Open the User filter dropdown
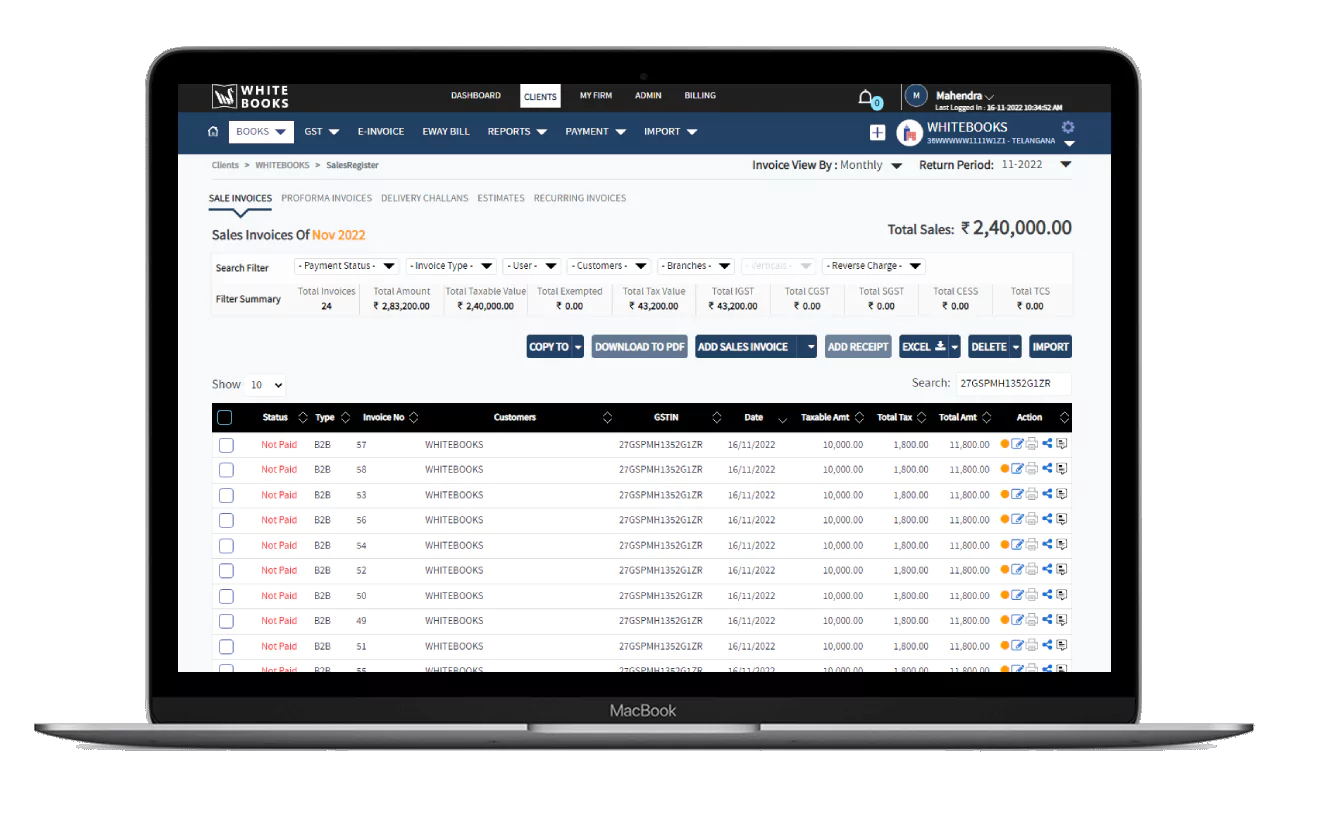 531,266
